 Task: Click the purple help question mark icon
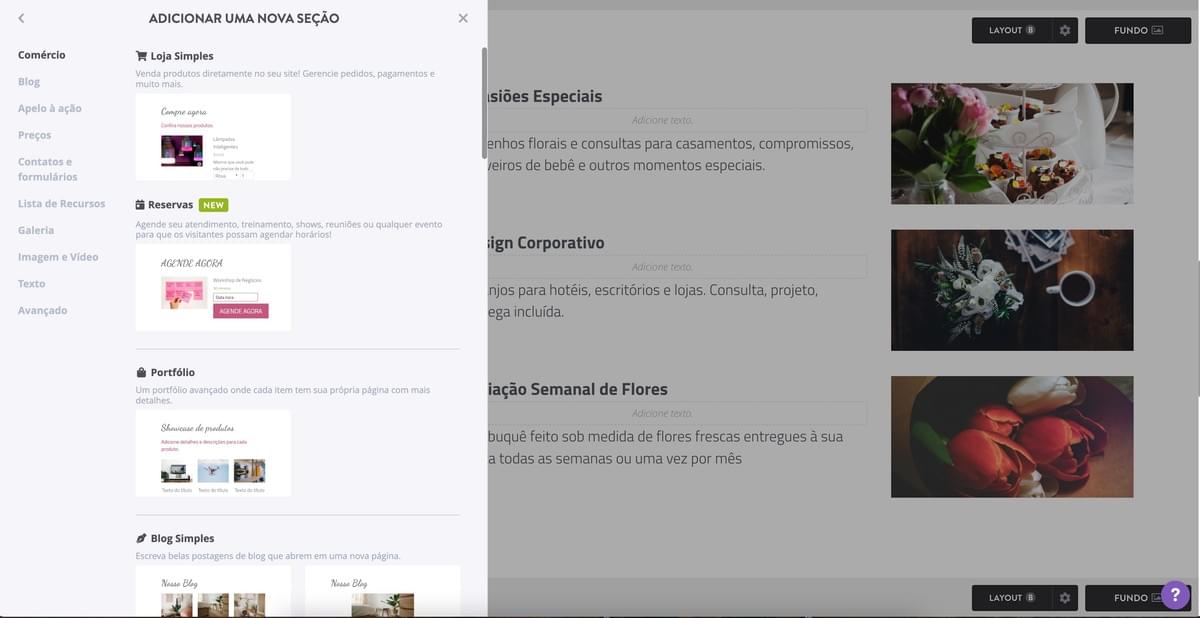[1175, 595]
